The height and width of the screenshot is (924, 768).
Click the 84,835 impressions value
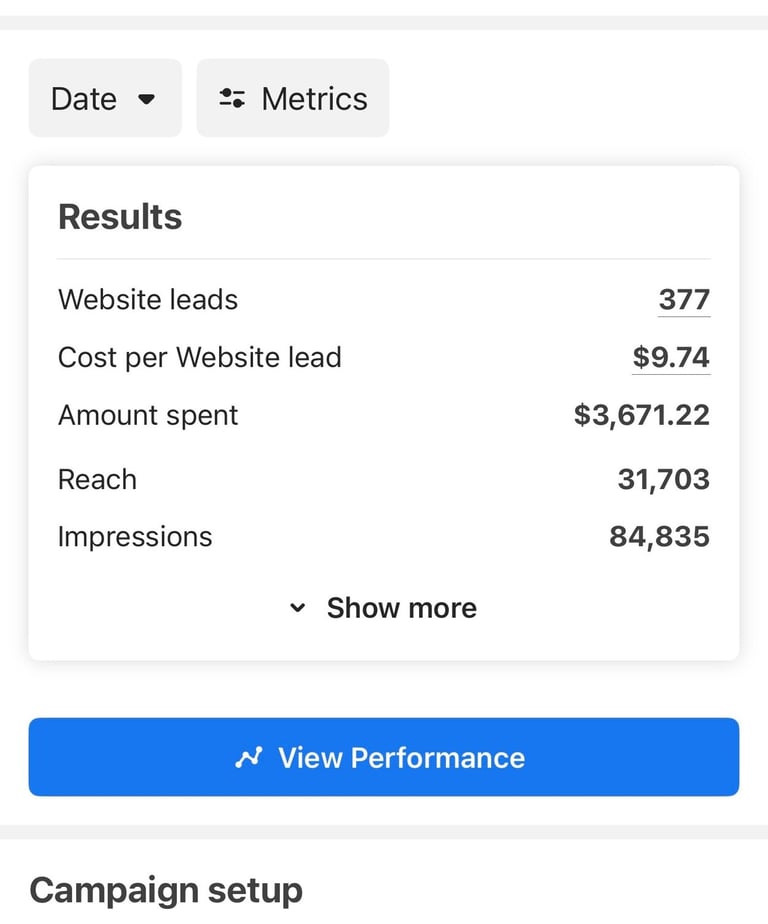click(x=659, y=537)
